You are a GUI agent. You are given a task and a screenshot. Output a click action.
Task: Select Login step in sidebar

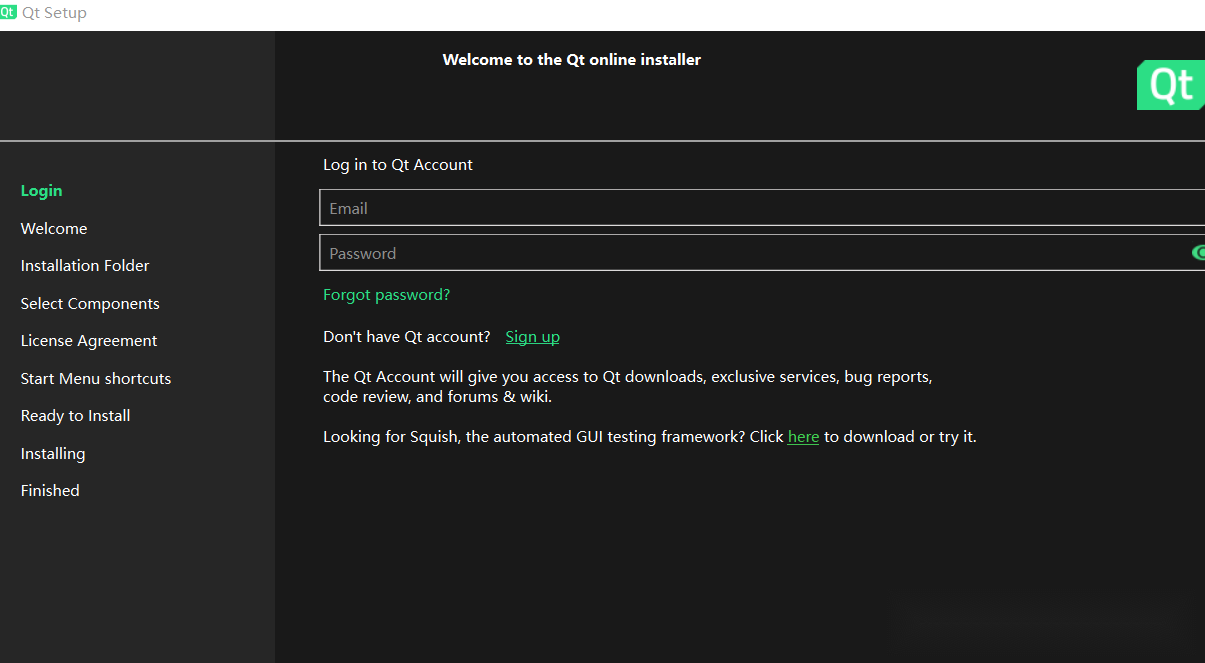coord(41,191)
